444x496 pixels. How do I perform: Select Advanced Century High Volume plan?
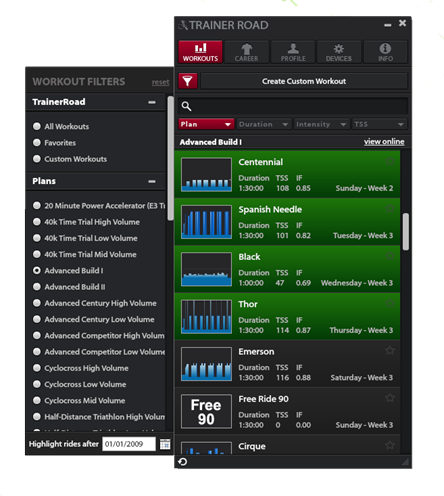[37, 303]
